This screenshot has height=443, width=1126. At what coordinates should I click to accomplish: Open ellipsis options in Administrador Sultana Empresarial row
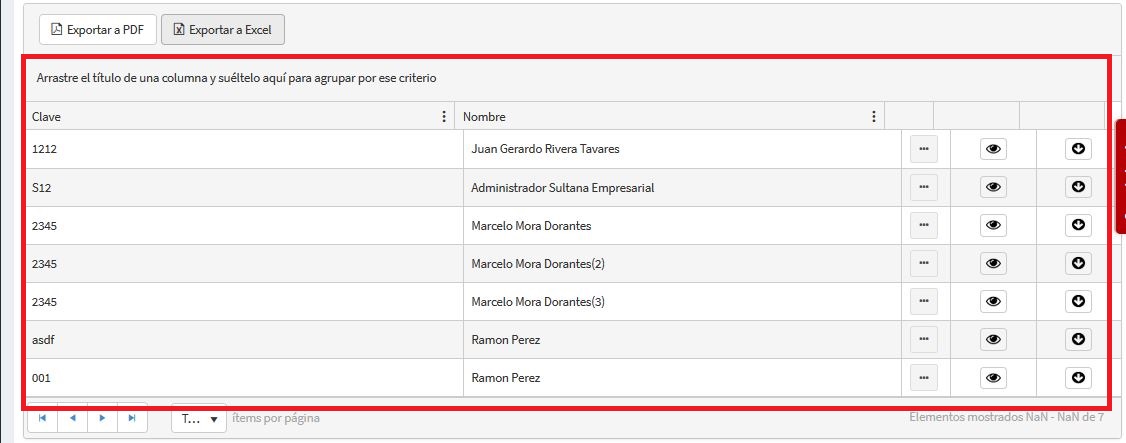click(923, 187)
